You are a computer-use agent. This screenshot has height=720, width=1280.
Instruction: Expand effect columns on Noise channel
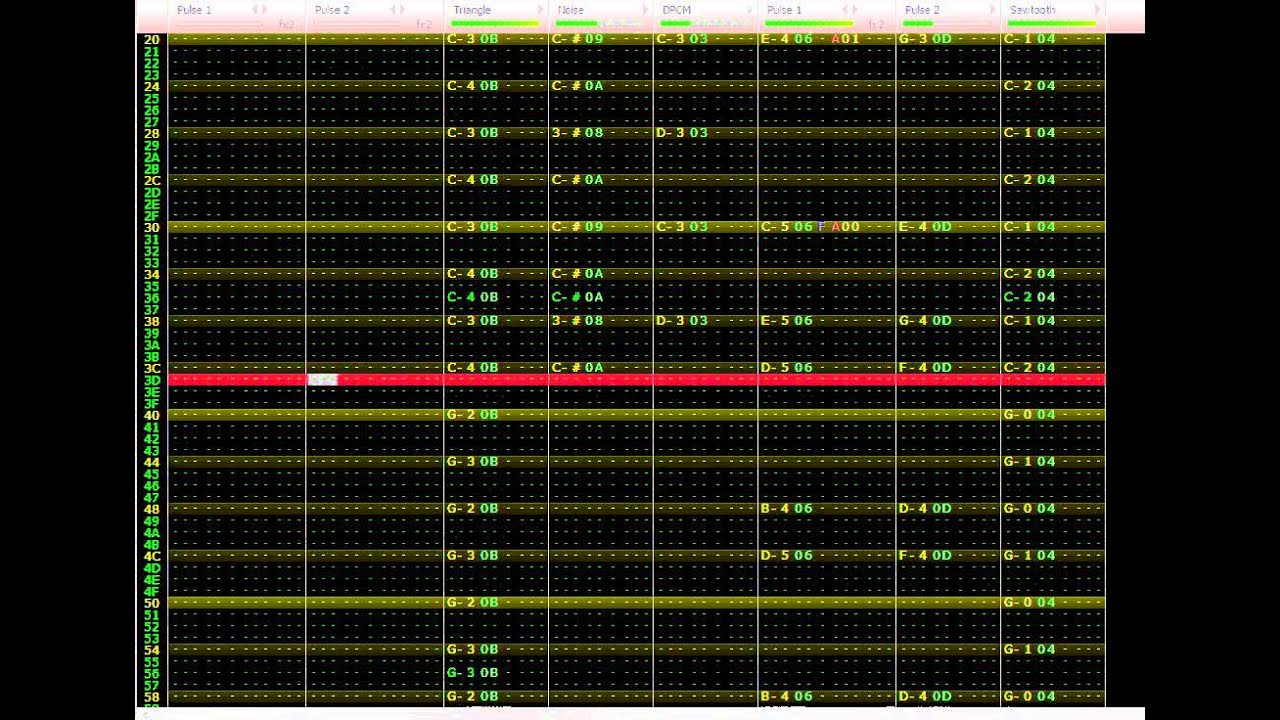coord(646,10)
